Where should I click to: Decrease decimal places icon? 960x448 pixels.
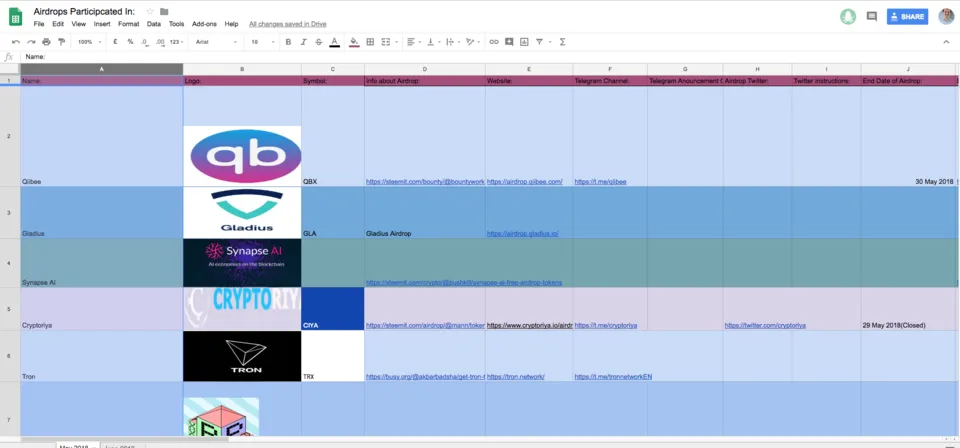(x=144, y=42)
